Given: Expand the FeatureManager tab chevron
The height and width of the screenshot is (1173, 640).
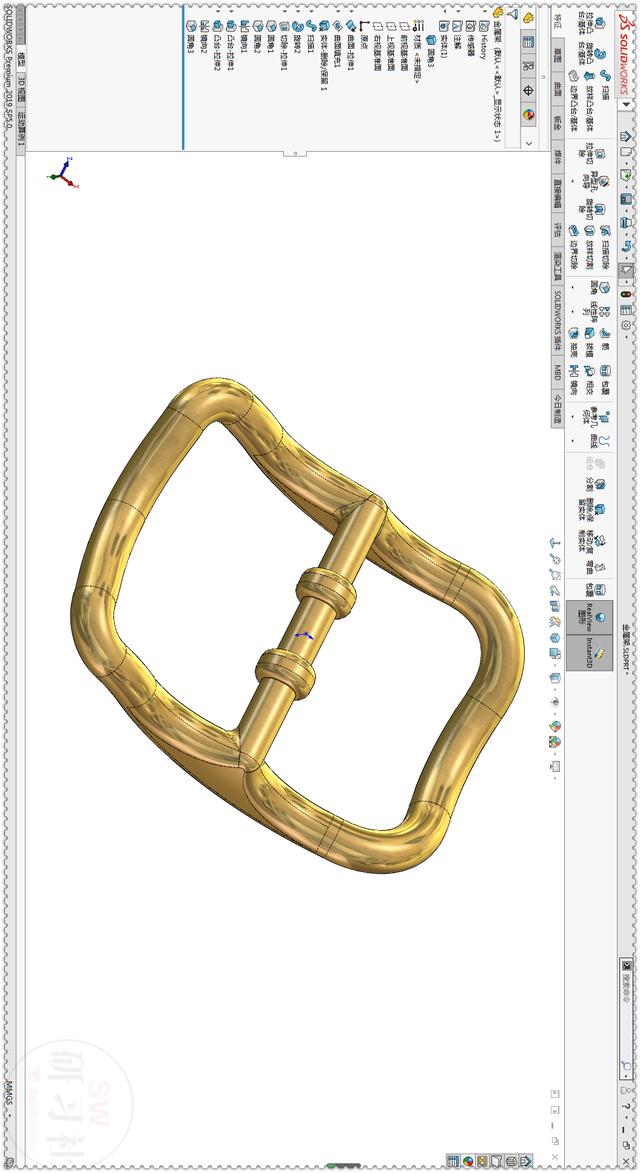Looking at the screenshot, I should (x=528, y=142).
